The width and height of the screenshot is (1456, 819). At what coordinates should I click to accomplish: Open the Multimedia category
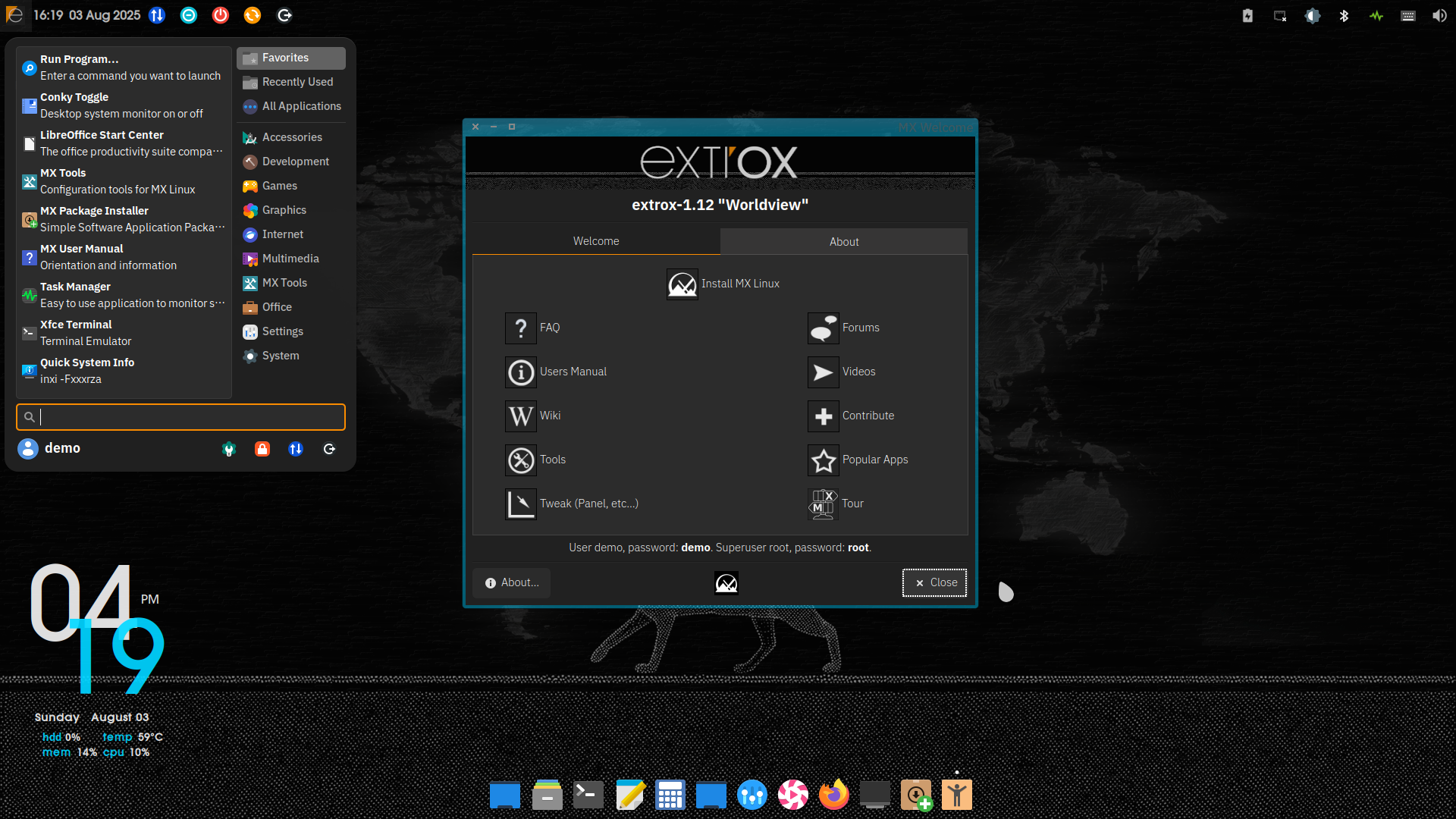coord(291,259)
